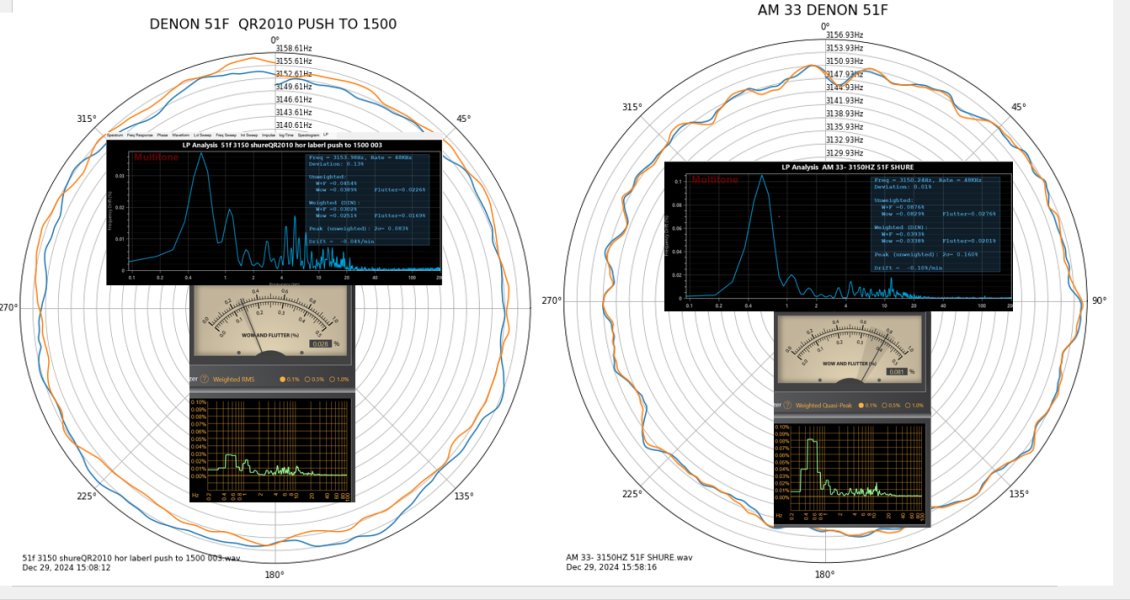Open the Int Sweep tab
1130x600 pixels.
tap(249, 135)
